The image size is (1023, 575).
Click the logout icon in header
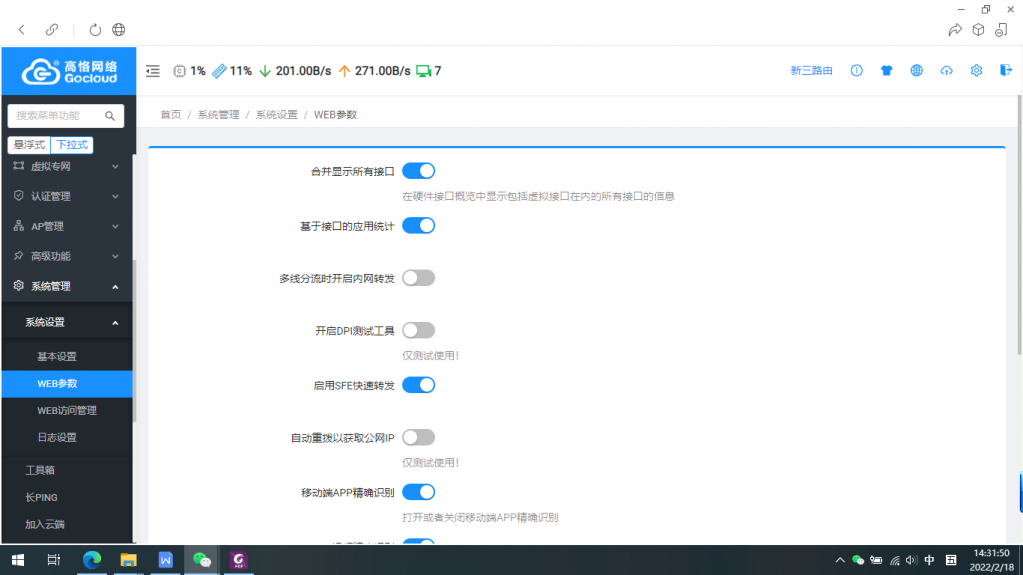[x=1006, y=70]
